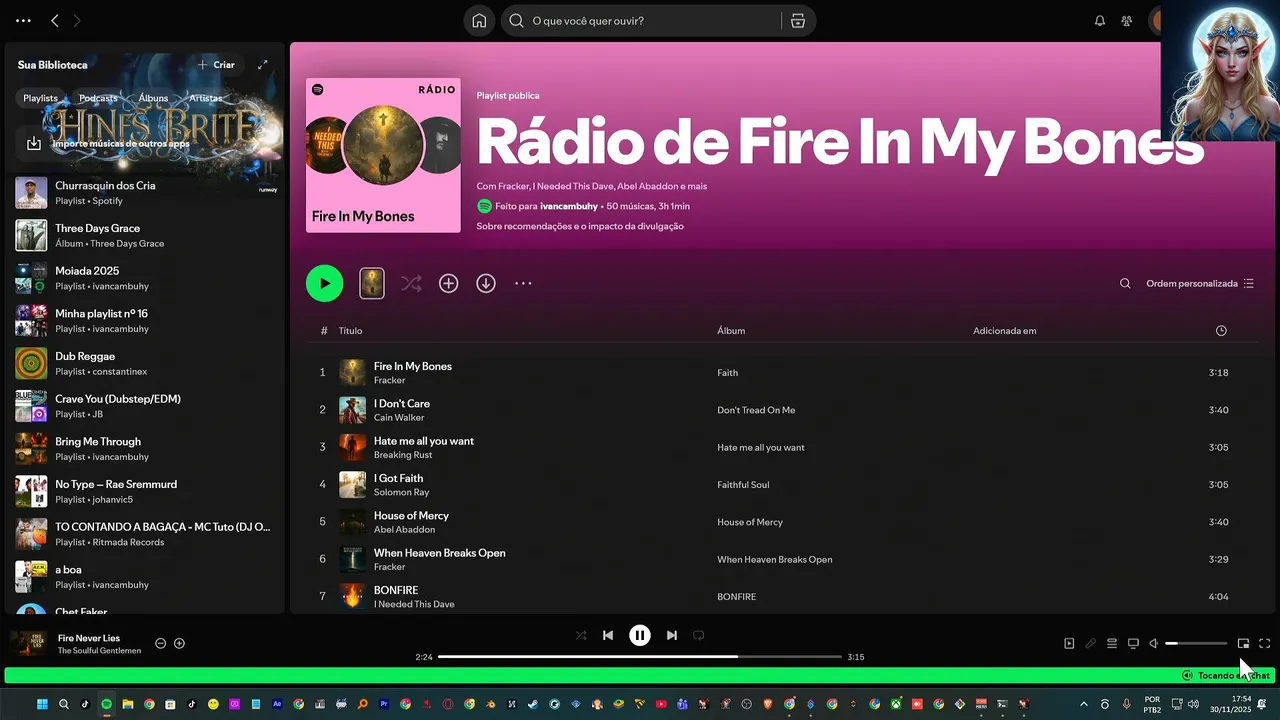1280x720 pixels.
Task: Download the playlist
Action: (x=486, y=284)
